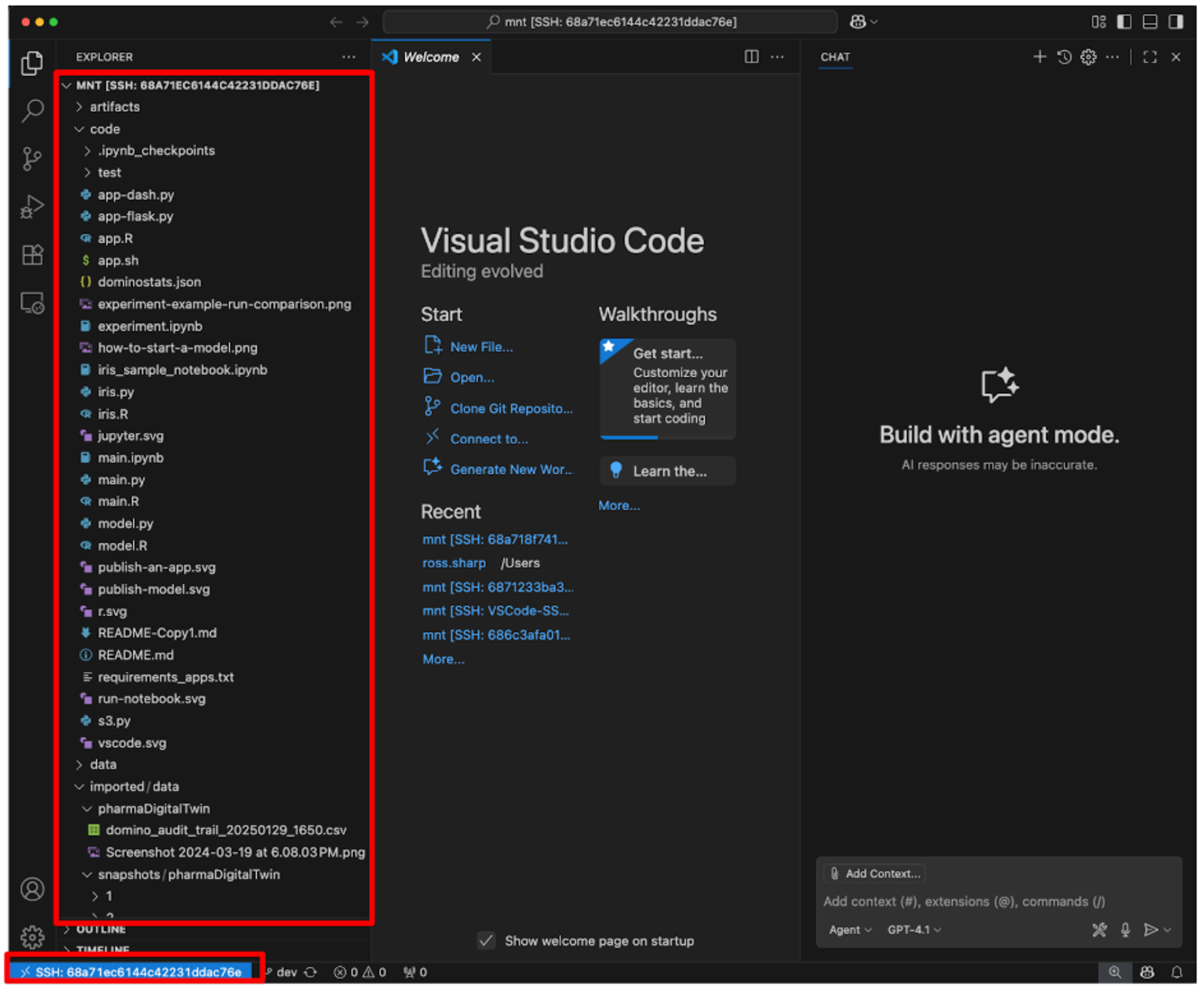
Task: Open the Agent mode dropdown
Action: pyautogui.click(x=850, y=930)
